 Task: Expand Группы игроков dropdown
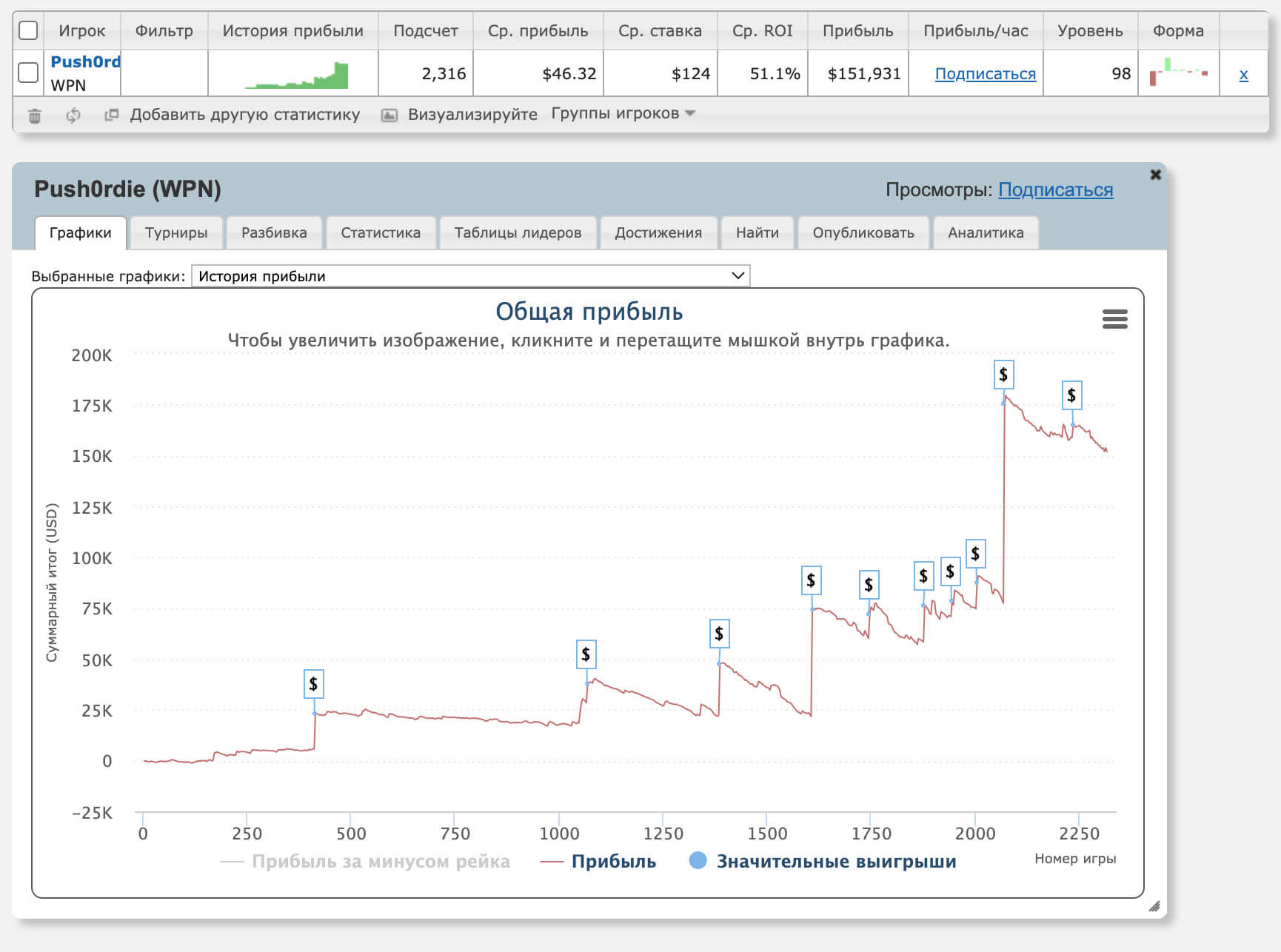pyautogui.click(x=622, y=113)
